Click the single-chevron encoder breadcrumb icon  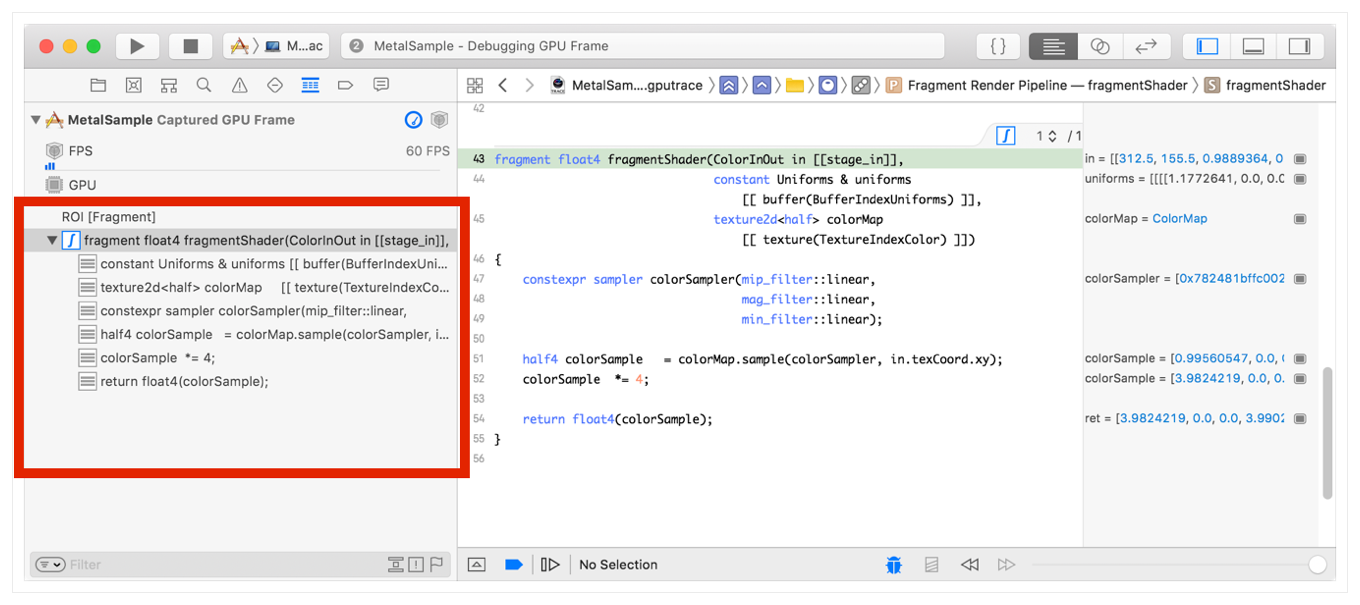pos(762,85)
